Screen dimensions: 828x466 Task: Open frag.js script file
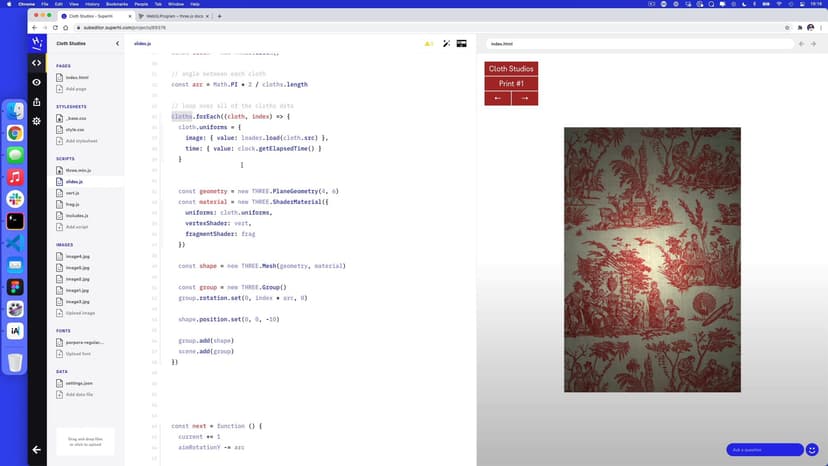coord(73,204)
